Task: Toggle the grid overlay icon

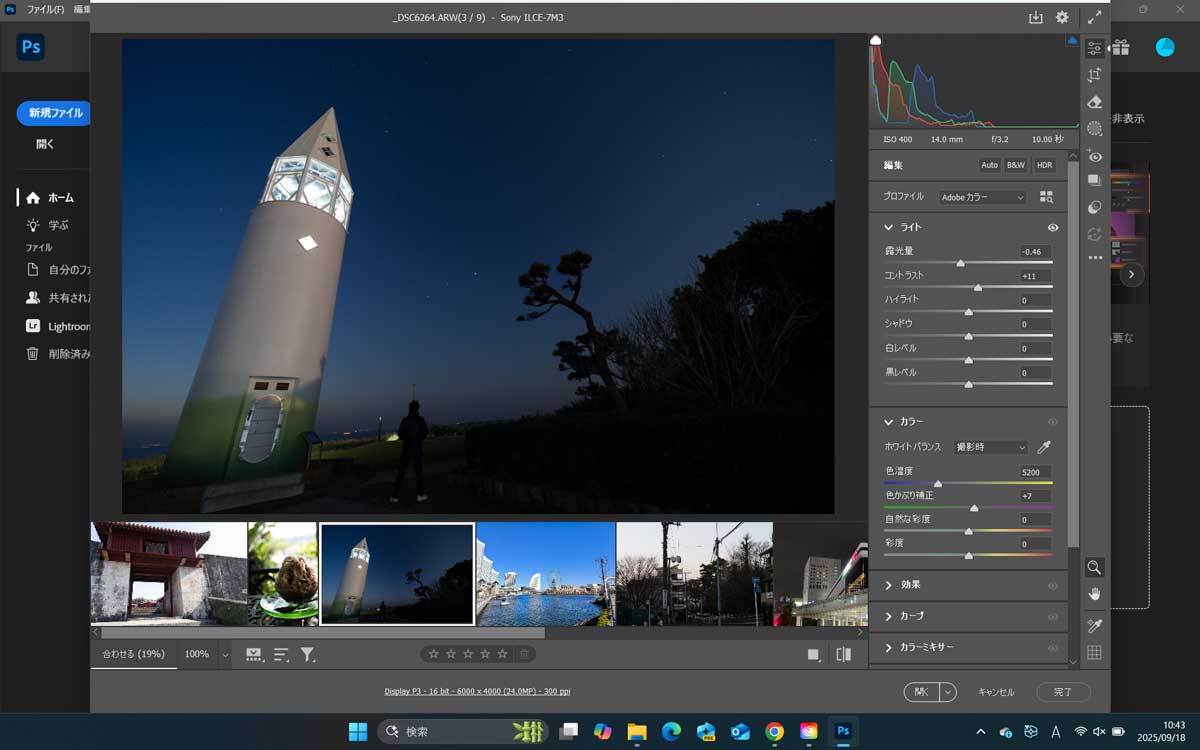Action: 1095,653
